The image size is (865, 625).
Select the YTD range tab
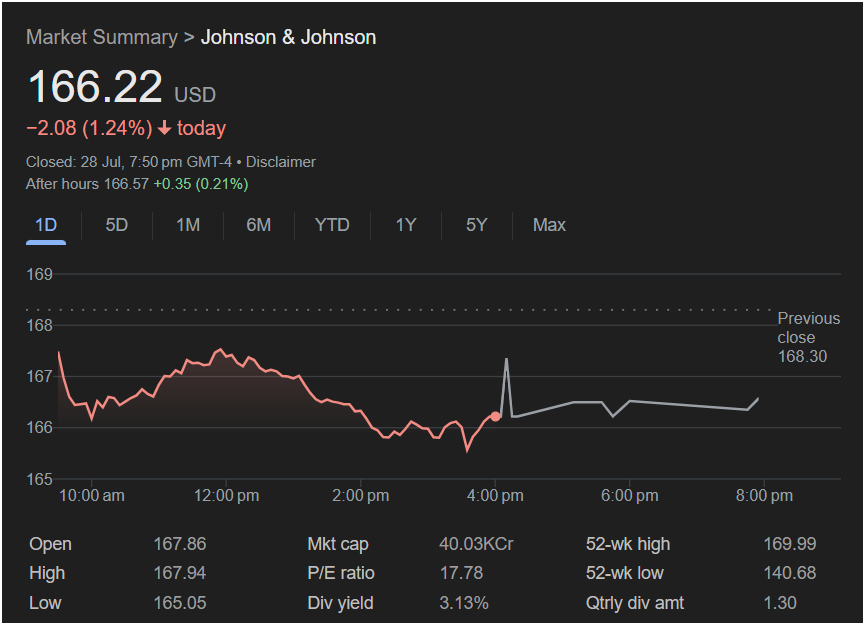click(x=332, y=225)
